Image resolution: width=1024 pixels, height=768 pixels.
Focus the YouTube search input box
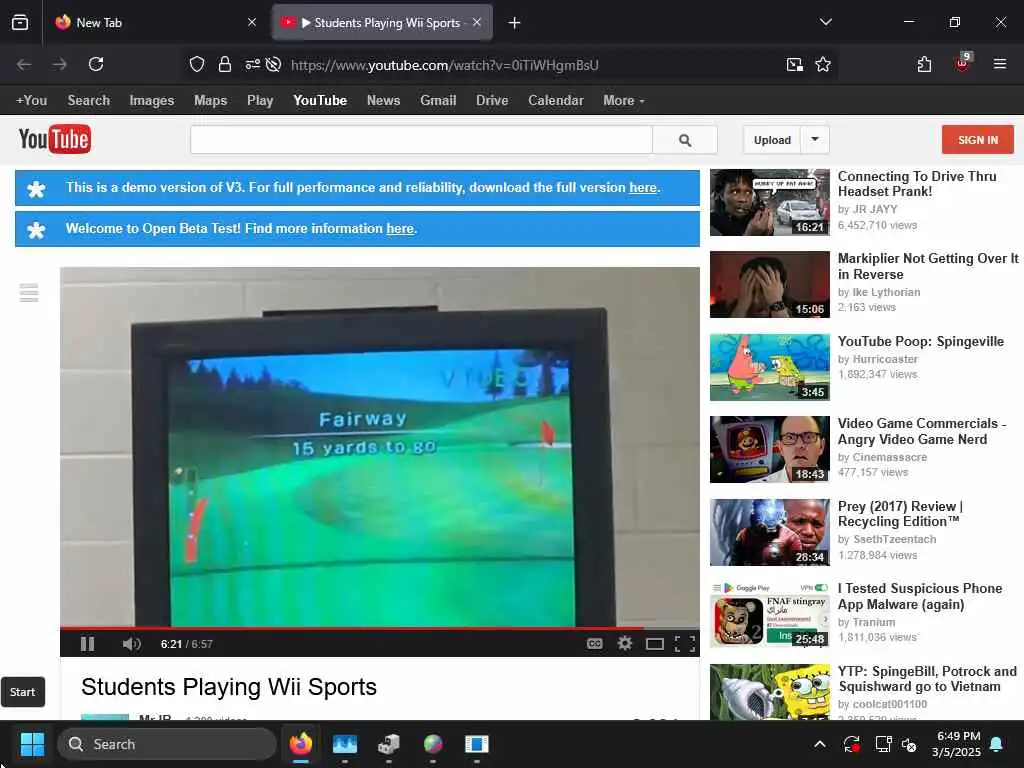click(421, 140)
